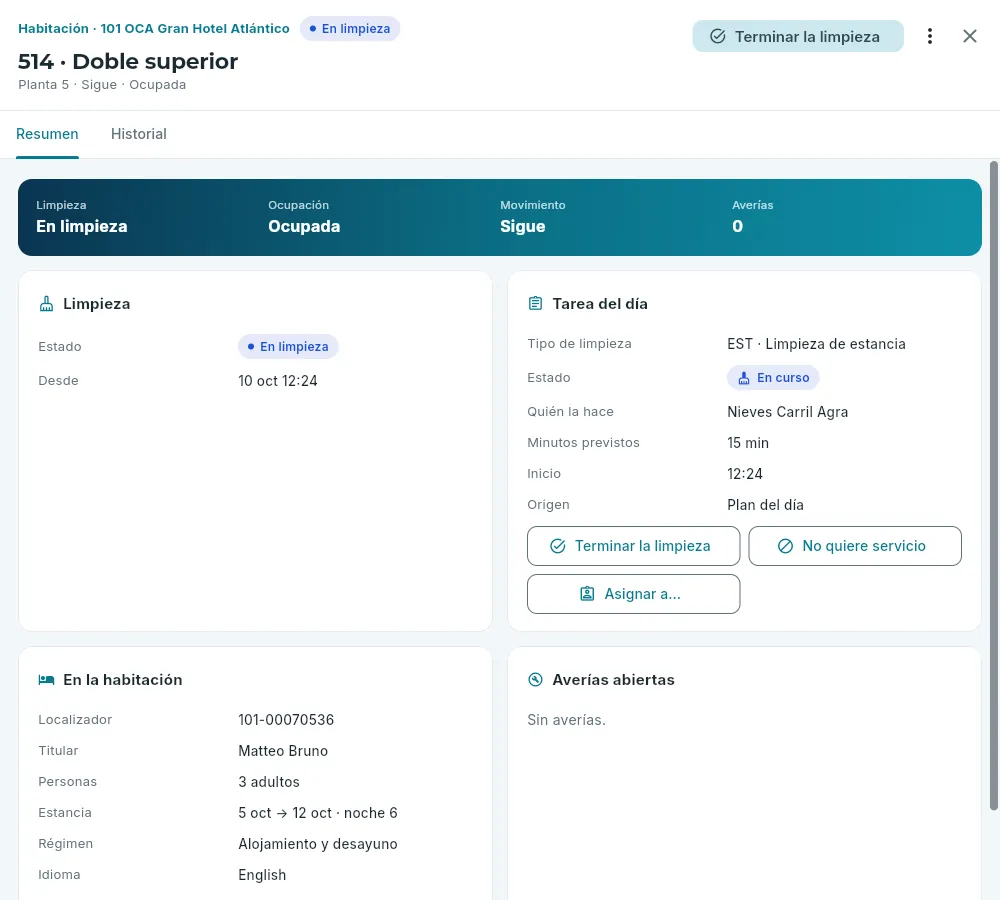The width and height of the screenshot is (1000, 900).
Task: Click the bed icon beside En la habitación
Action: (x=47, y=680)
